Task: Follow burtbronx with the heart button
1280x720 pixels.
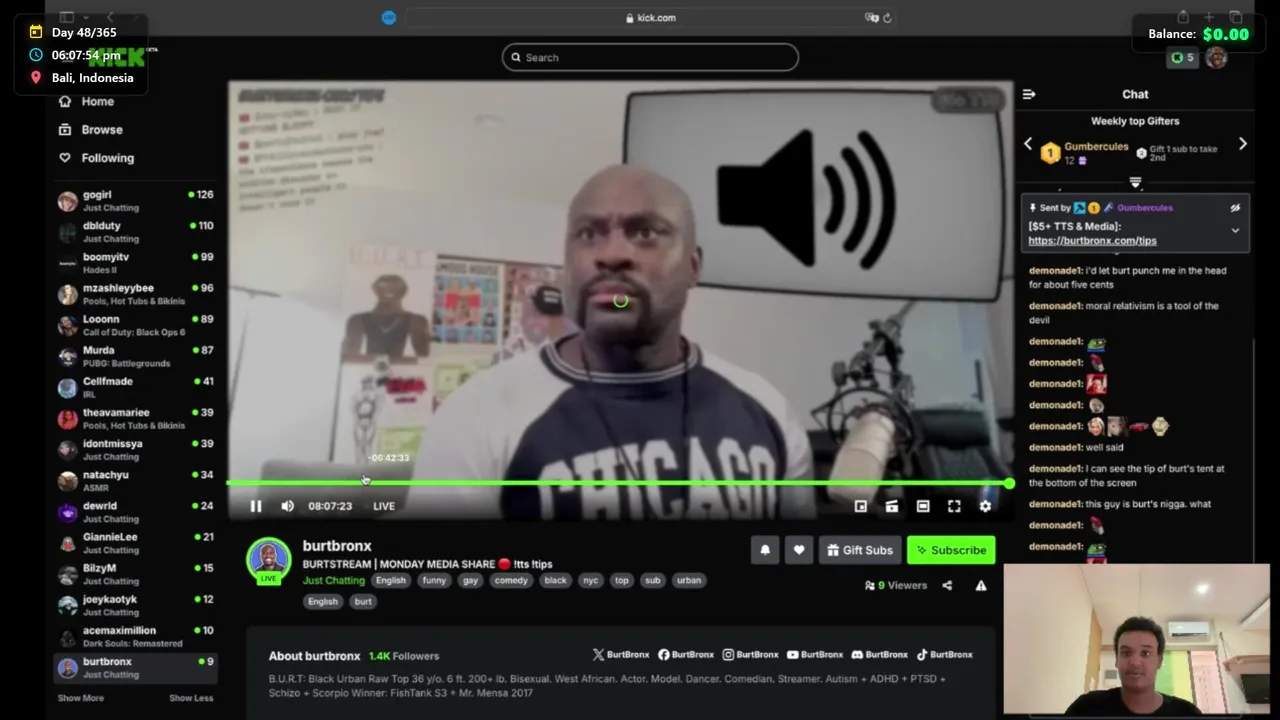Action: [799, 550]
